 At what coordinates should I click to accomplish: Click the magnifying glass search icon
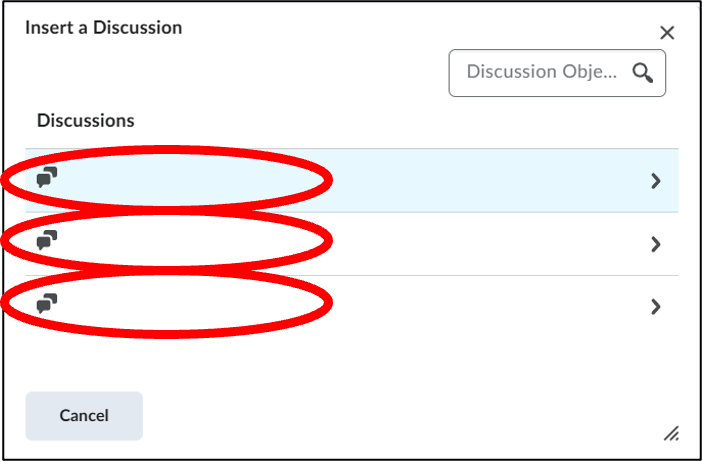642,73
